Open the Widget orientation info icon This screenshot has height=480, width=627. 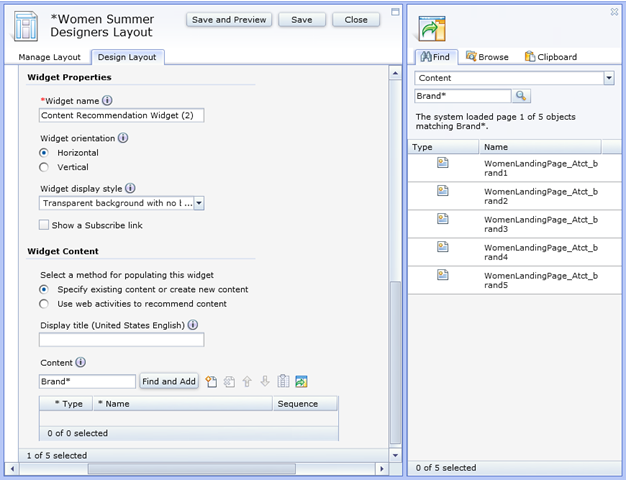[123, 138]
